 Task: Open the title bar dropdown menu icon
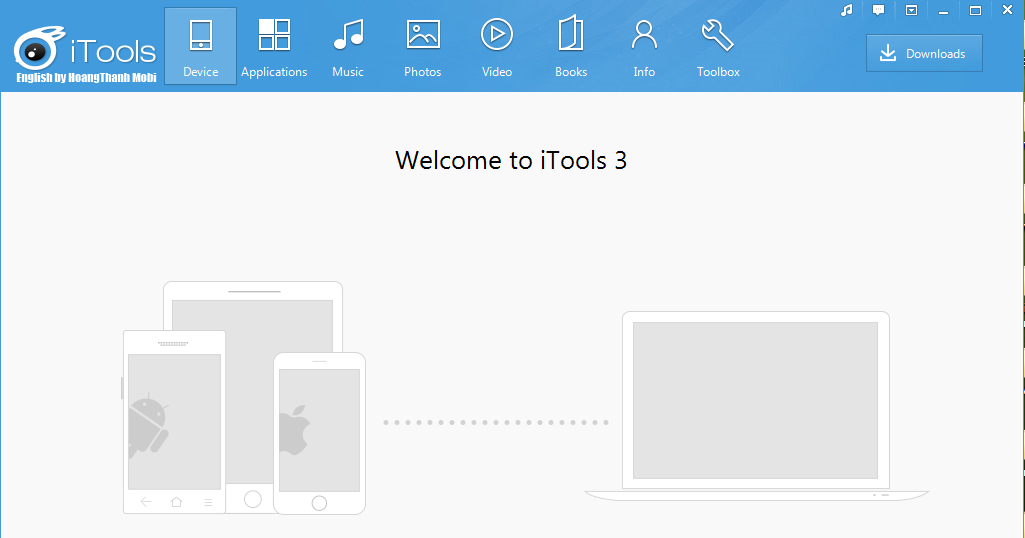(911, 10)
